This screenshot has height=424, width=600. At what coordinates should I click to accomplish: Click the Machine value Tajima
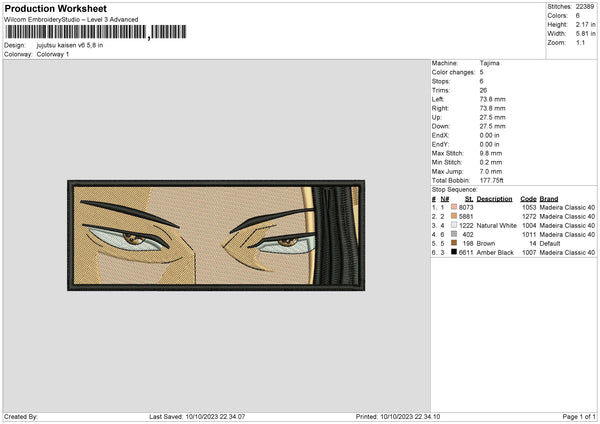coord(489,63)
